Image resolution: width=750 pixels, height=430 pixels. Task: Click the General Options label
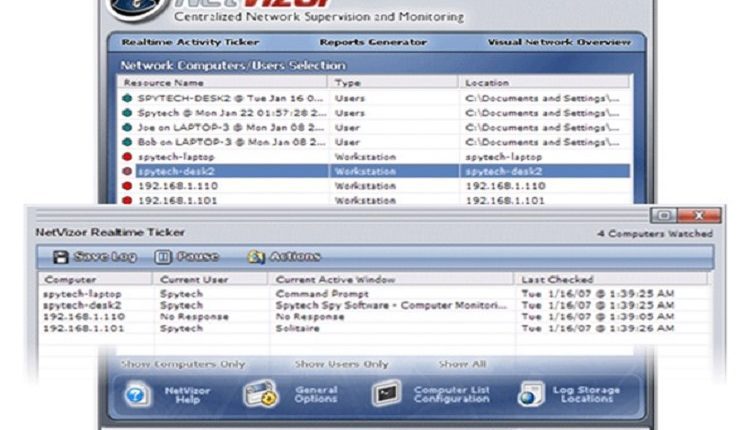tap(316, 395)
